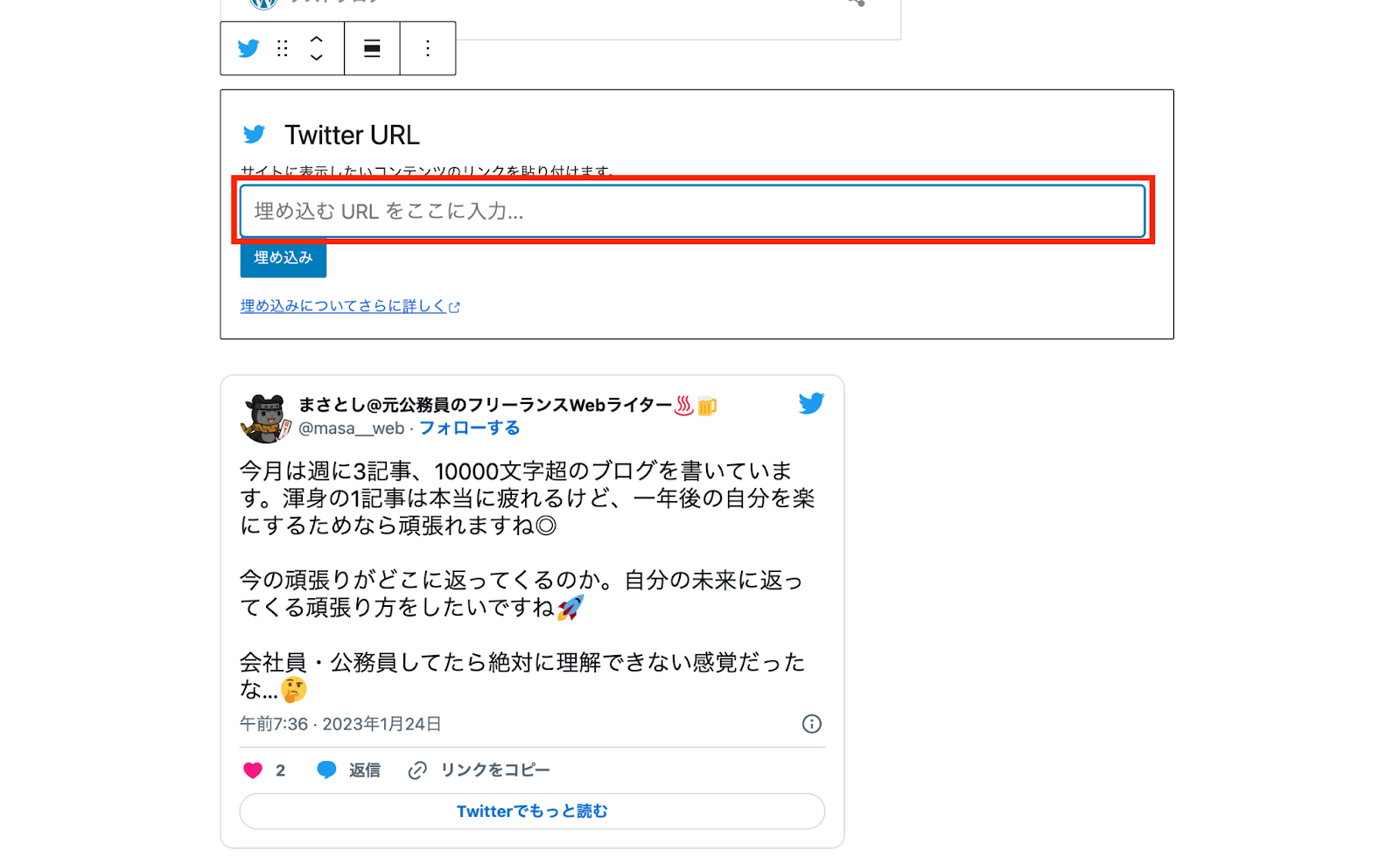Click the tweet paragraph 今の頑張りがどこに返ってくるのか

click(521, 594)
